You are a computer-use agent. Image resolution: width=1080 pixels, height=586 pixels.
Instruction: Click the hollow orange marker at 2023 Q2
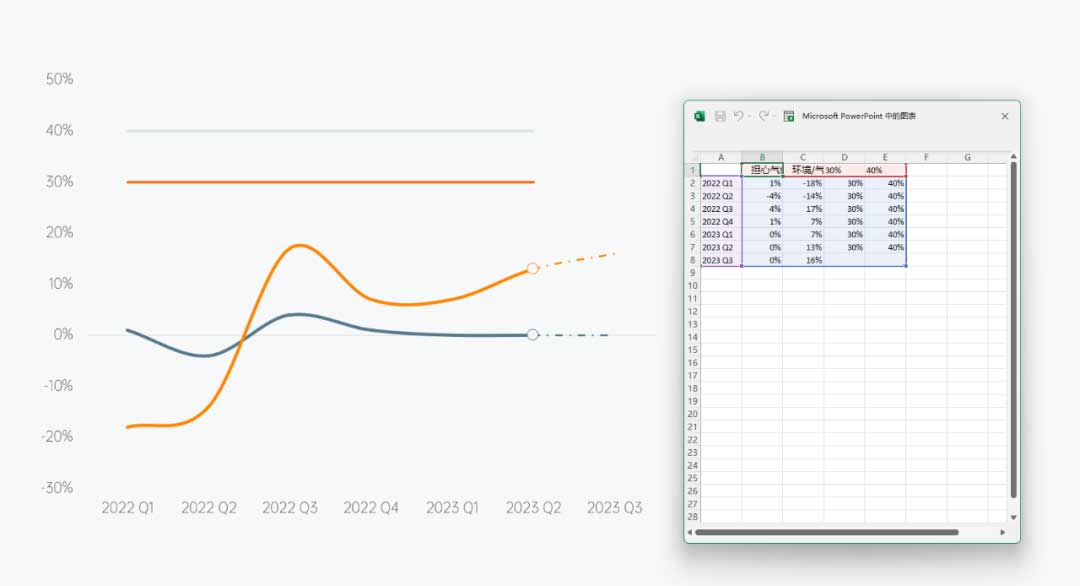(532, 268)
